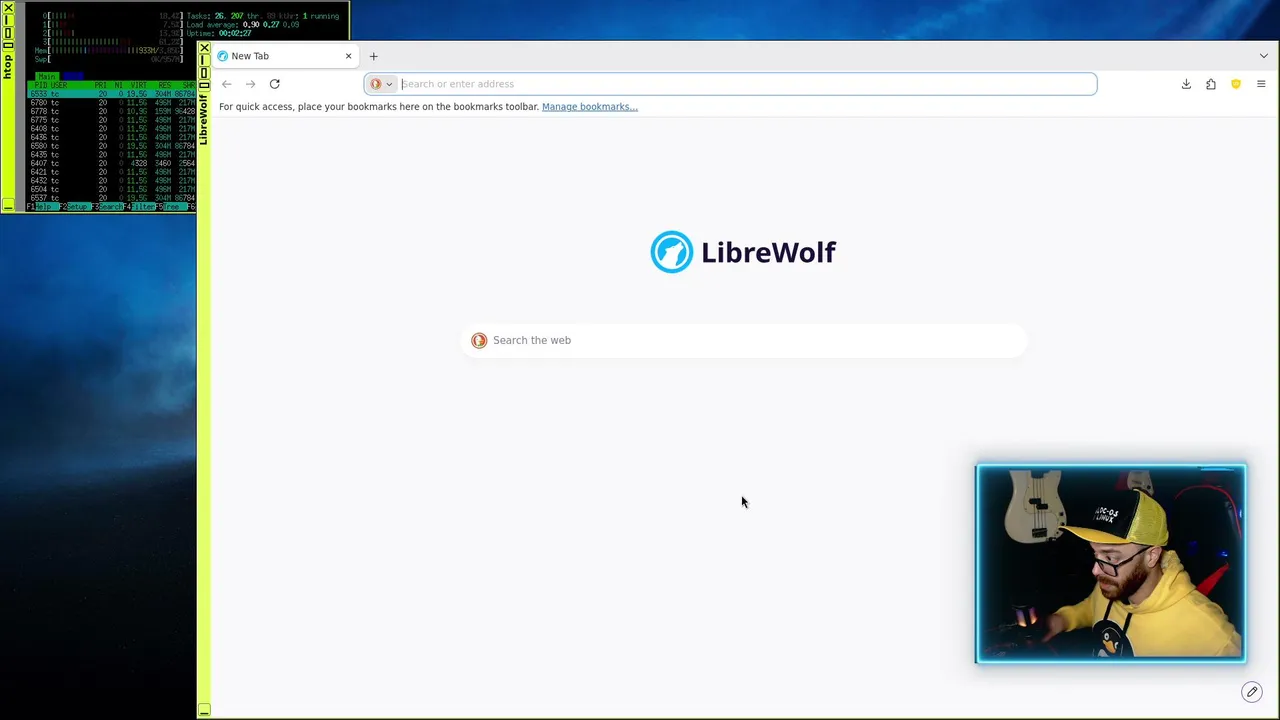
Task: Expand the list all tabs chevron
Action: [1264, 56]
